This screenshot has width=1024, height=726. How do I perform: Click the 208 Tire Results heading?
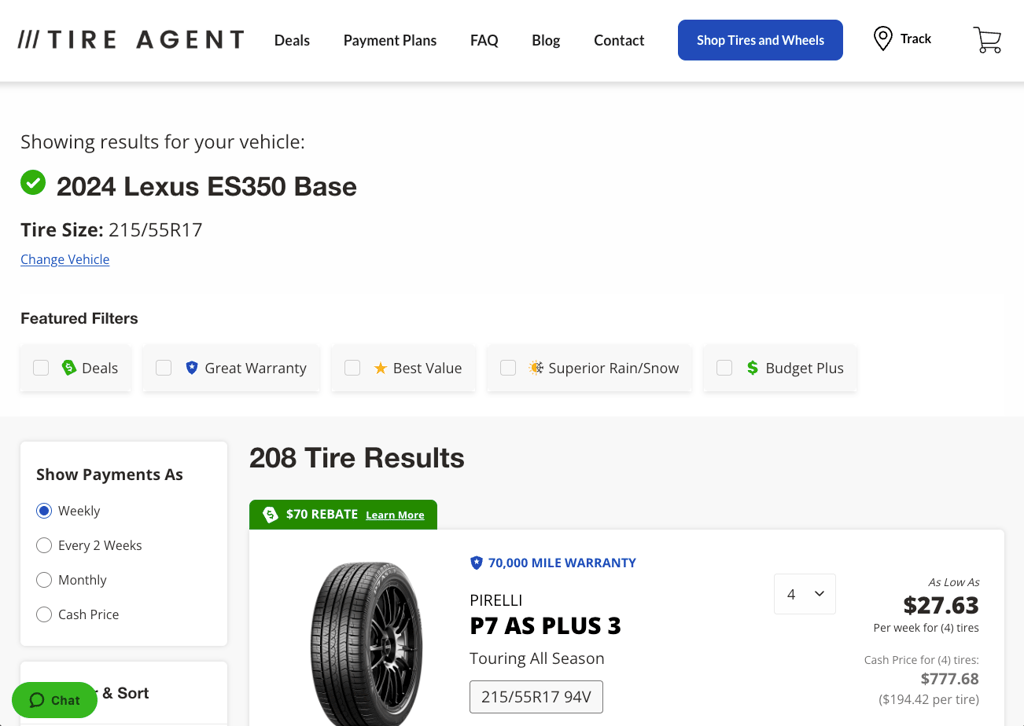coord(357,458)
